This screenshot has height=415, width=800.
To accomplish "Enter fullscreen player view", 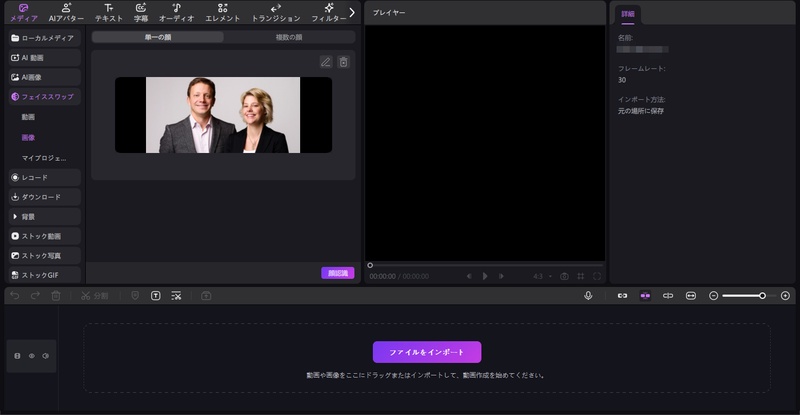I will point(597,276).
